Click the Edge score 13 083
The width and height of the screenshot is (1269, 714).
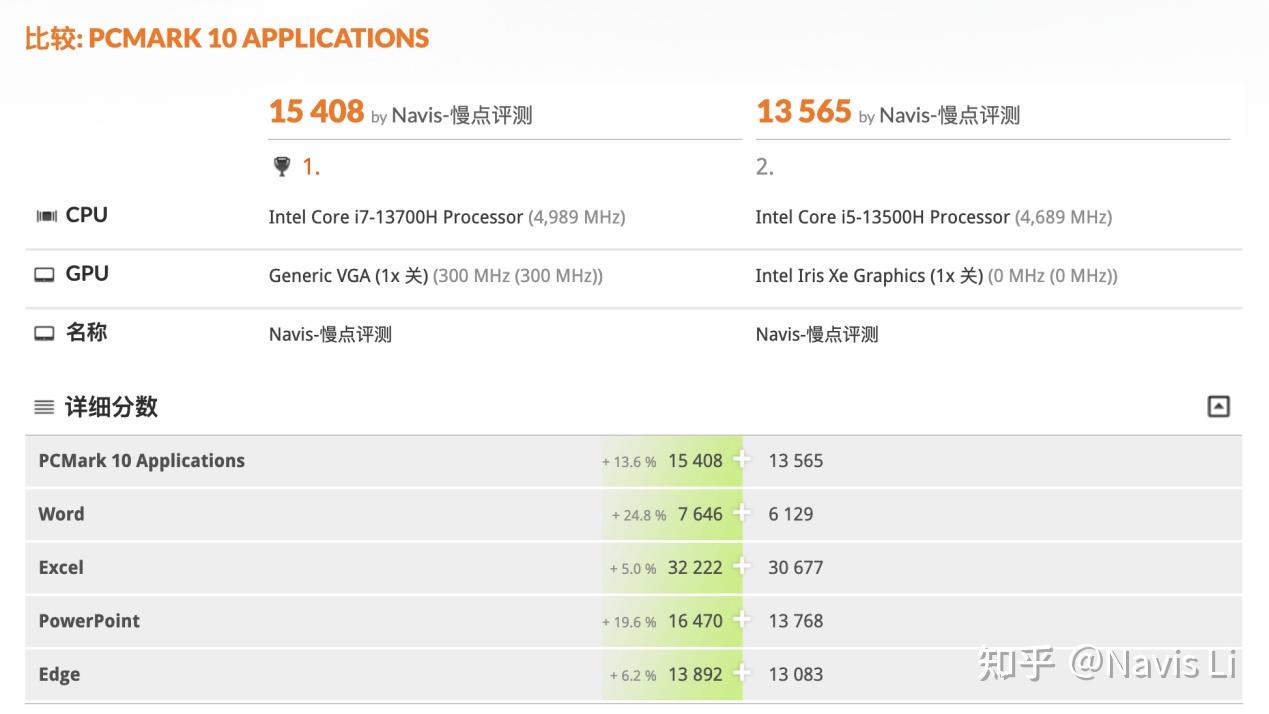point(796,674)
